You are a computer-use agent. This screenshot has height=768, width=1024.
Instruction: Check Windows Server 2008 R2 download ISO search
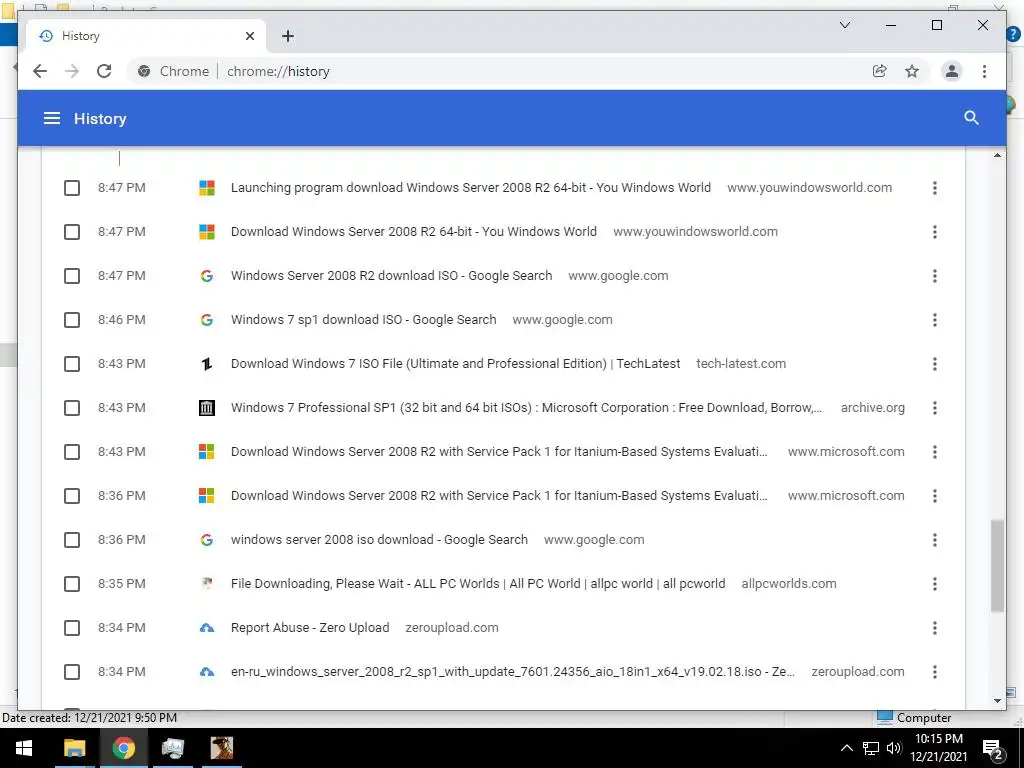coord(72,276)
